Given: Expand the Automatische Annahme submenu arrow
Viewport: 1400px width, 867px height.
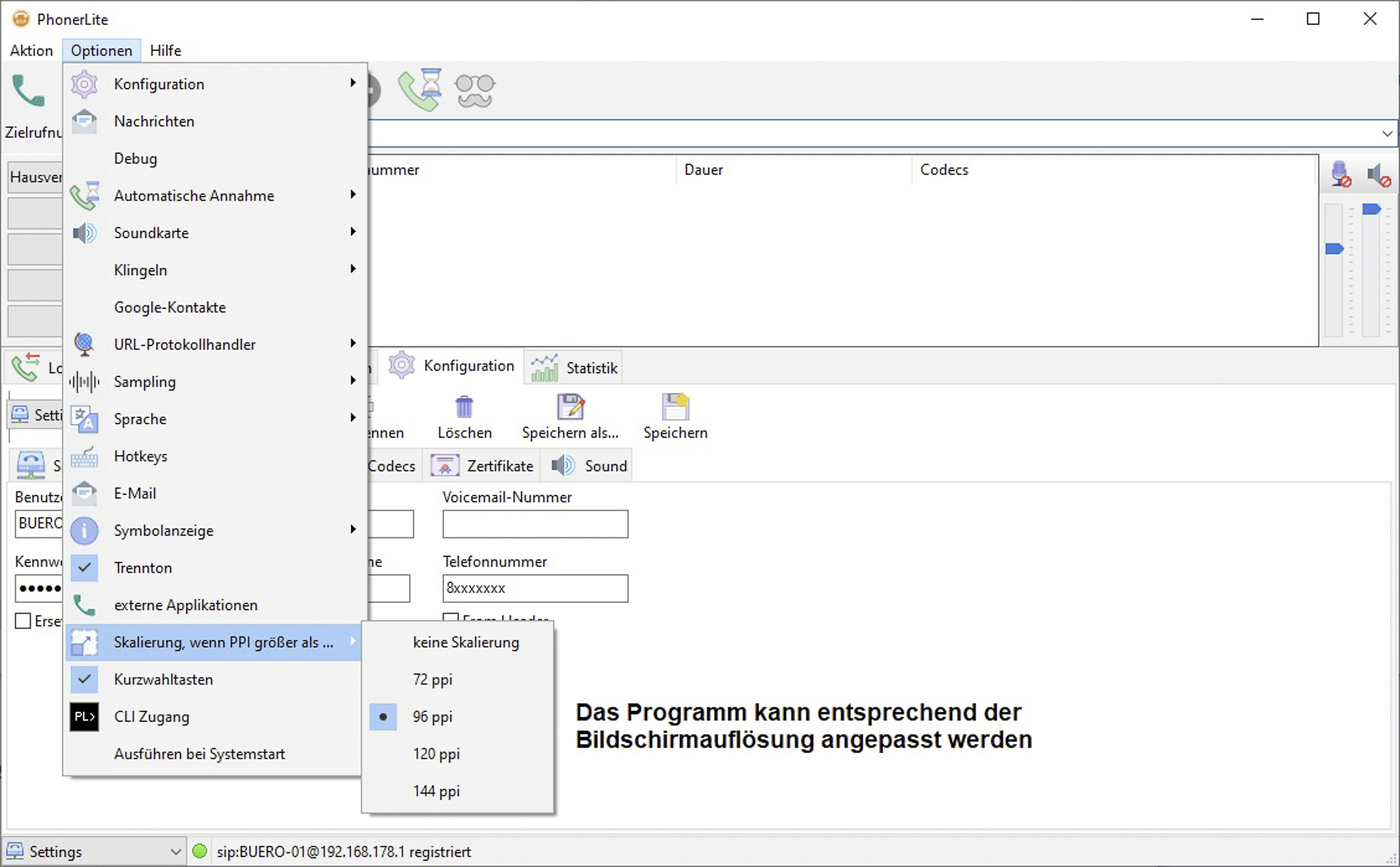Looking at the screenshot, I should [353, 194].
